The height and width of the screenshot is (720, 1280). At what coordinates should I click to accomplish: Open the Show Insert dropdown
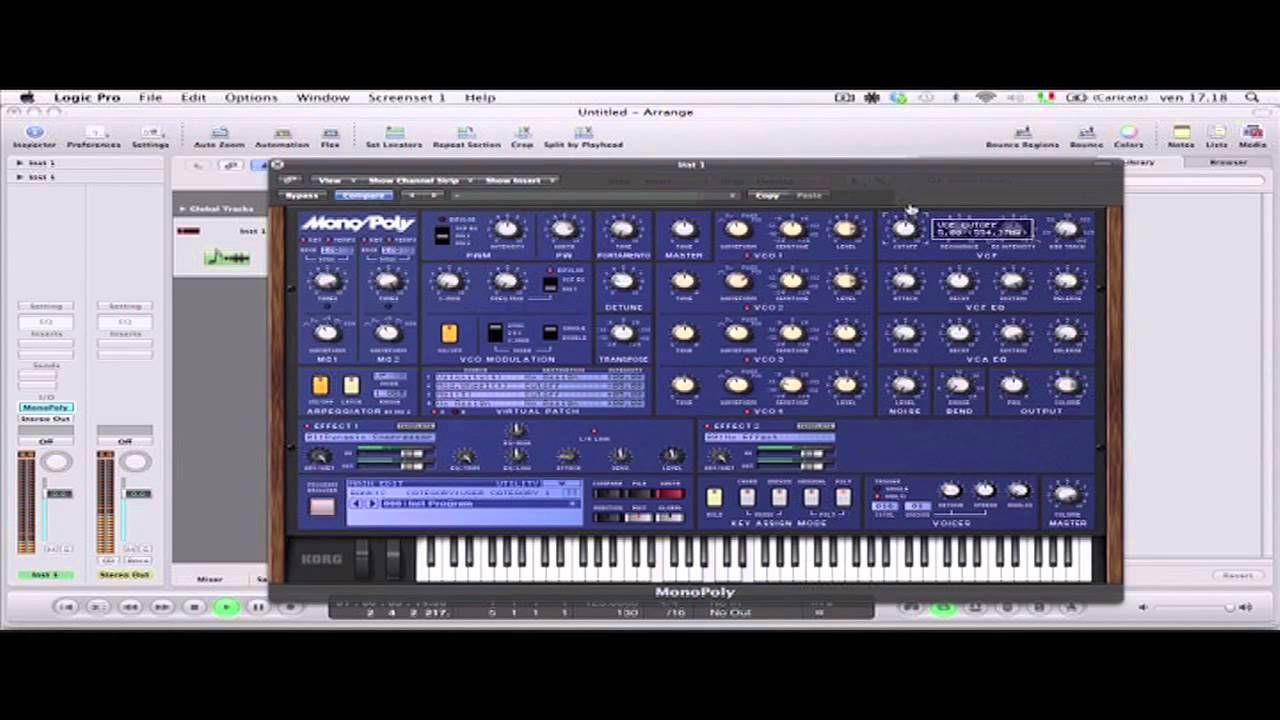(521, 181)
